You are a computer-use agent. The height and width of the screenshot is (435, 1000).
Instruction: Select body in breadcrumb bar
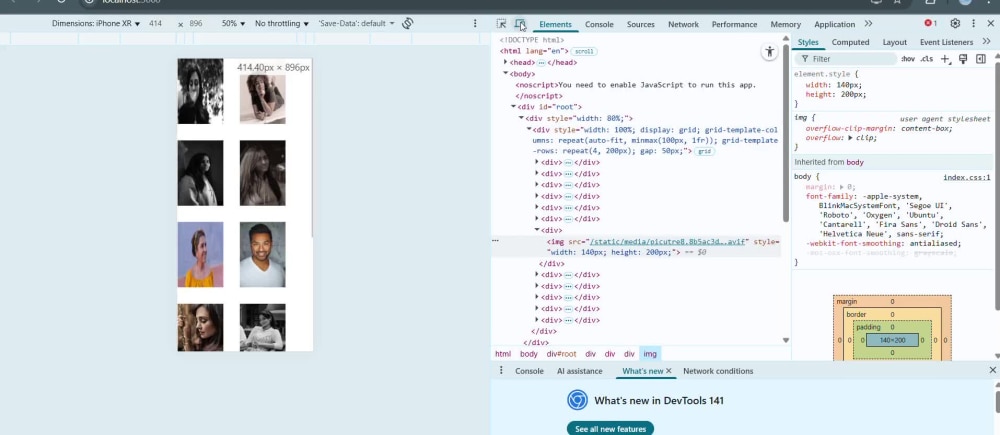[529, 354]
